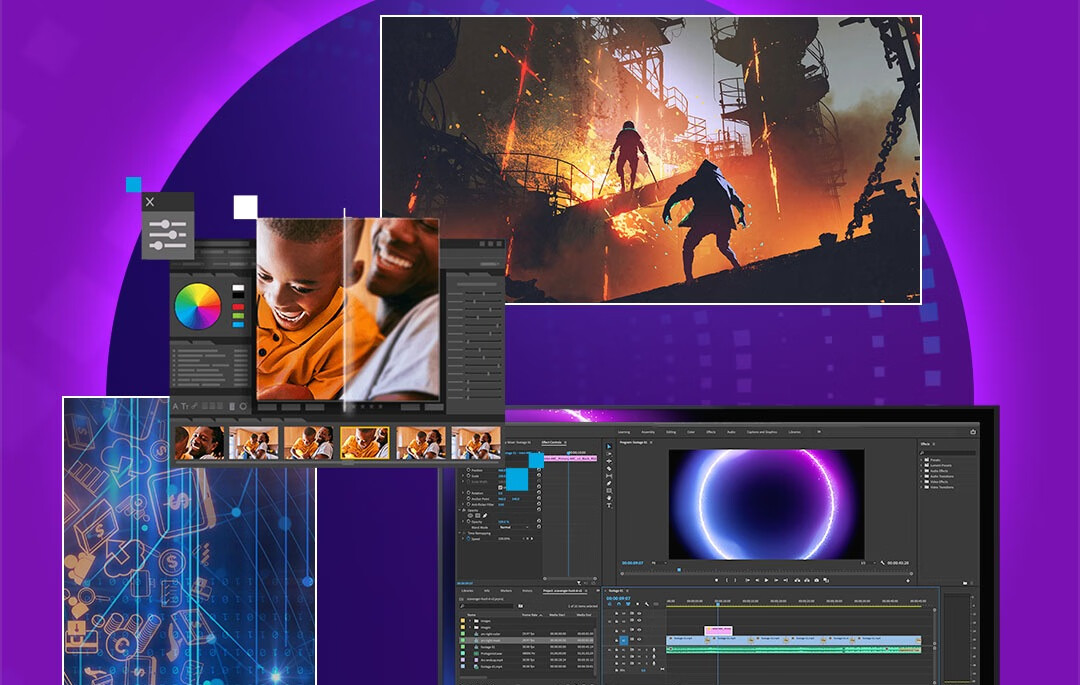Open the playback resolution 1/2 dropdown

pos(868,563)
